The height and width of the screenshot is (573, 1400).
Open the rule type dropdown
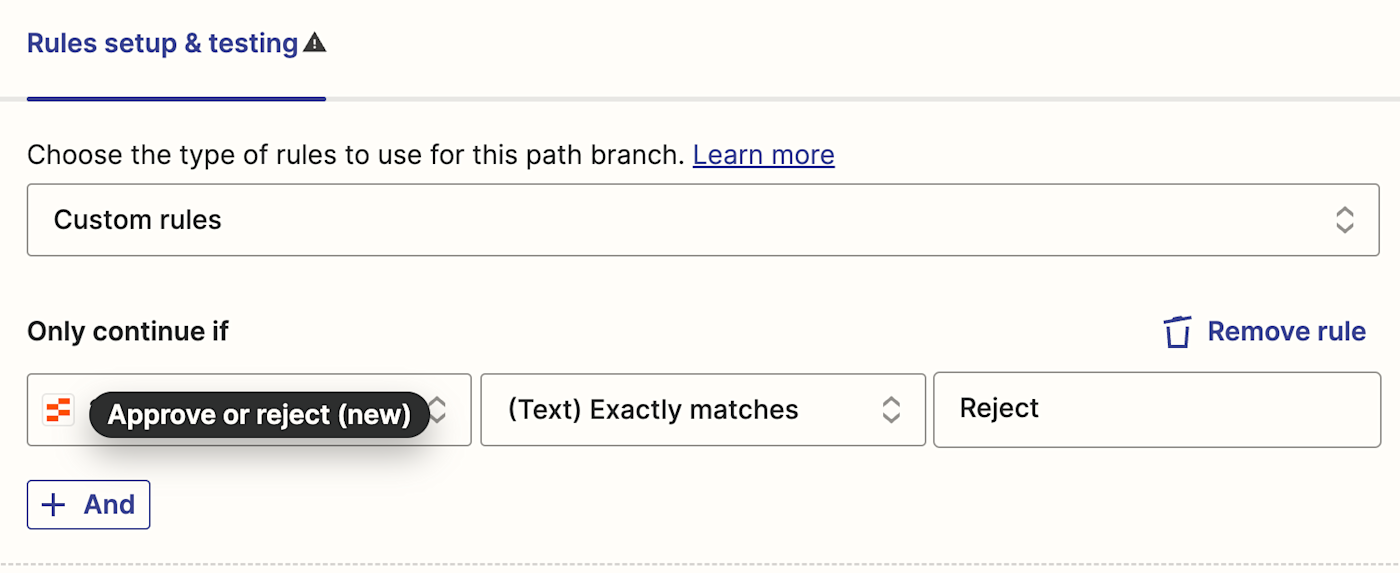tap(702, 220)
